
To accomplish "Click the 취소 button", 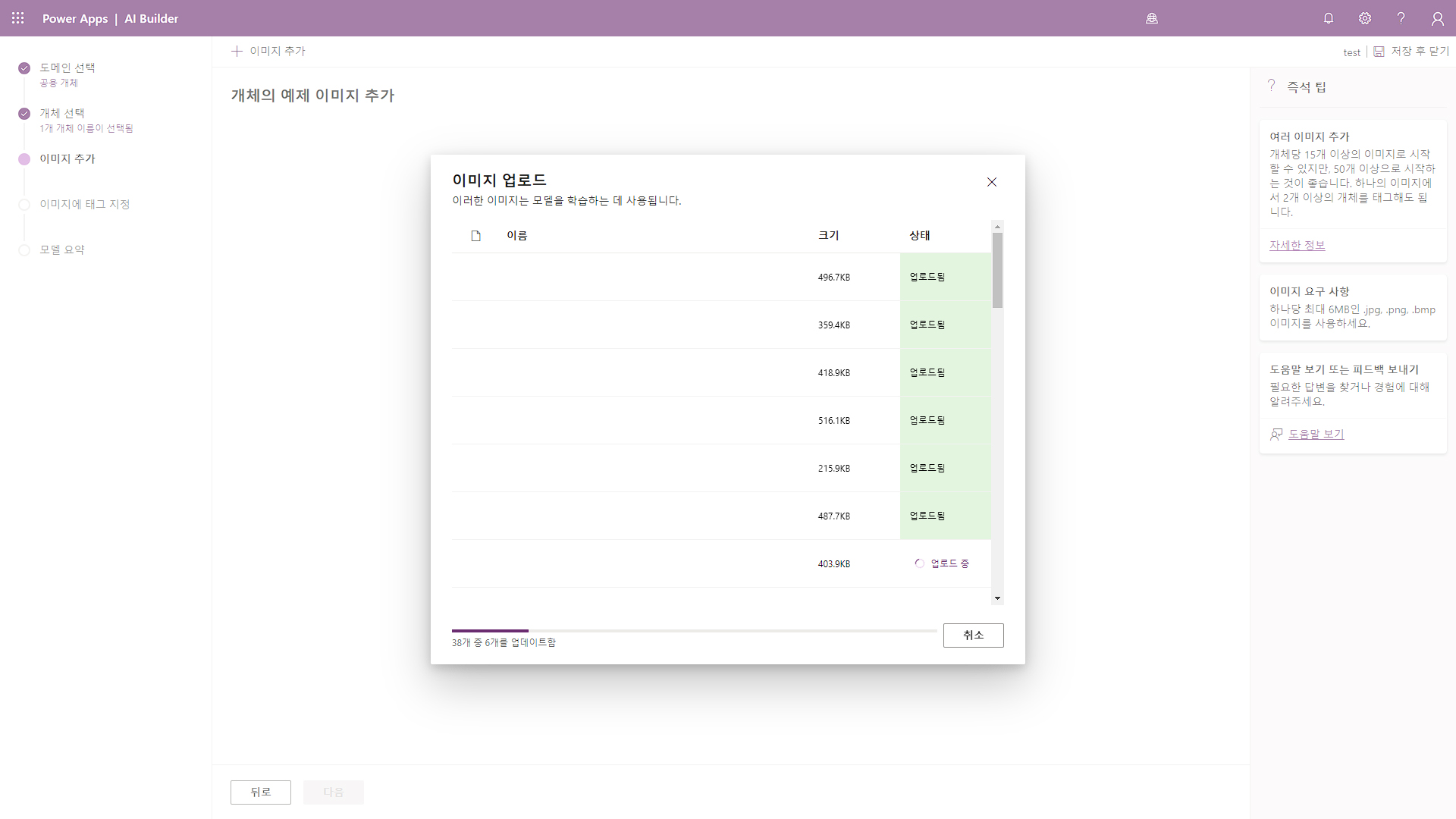I will coord(973,635).
